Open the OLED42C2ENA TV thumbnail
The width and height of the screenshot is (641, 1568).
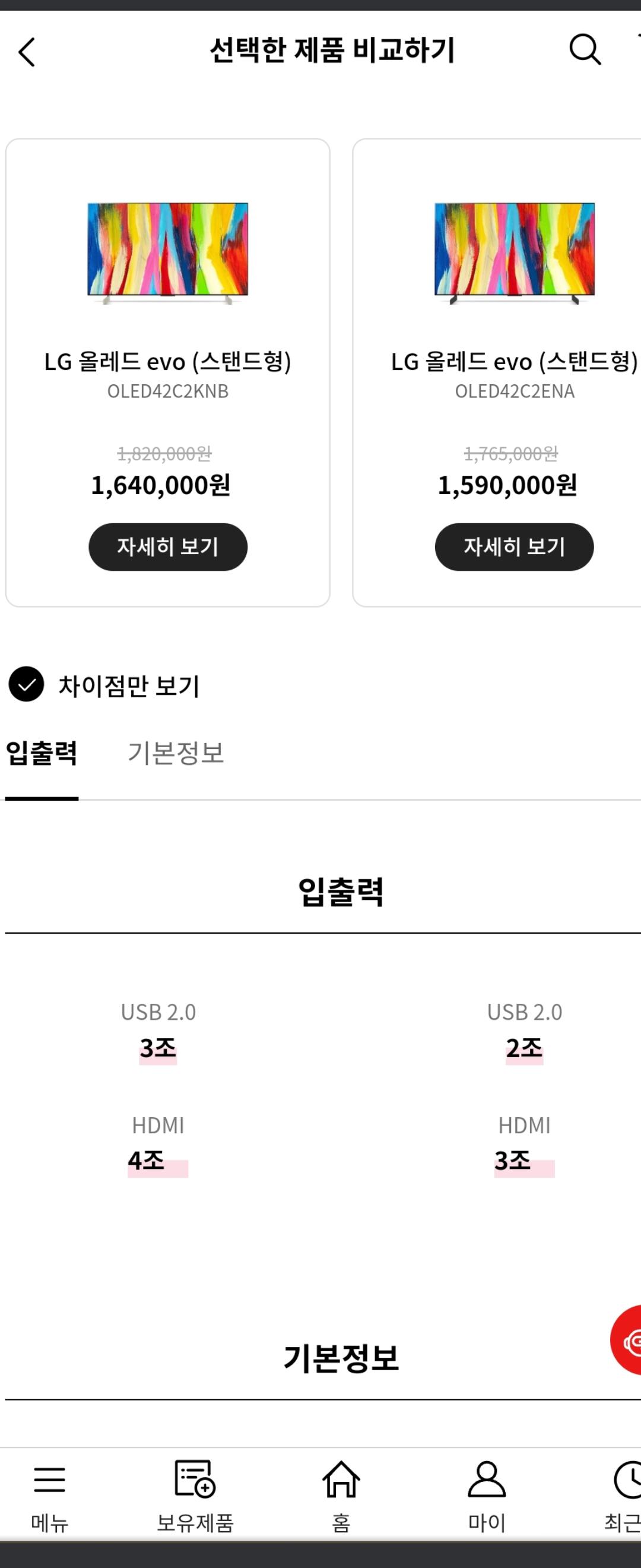(514, 252)
